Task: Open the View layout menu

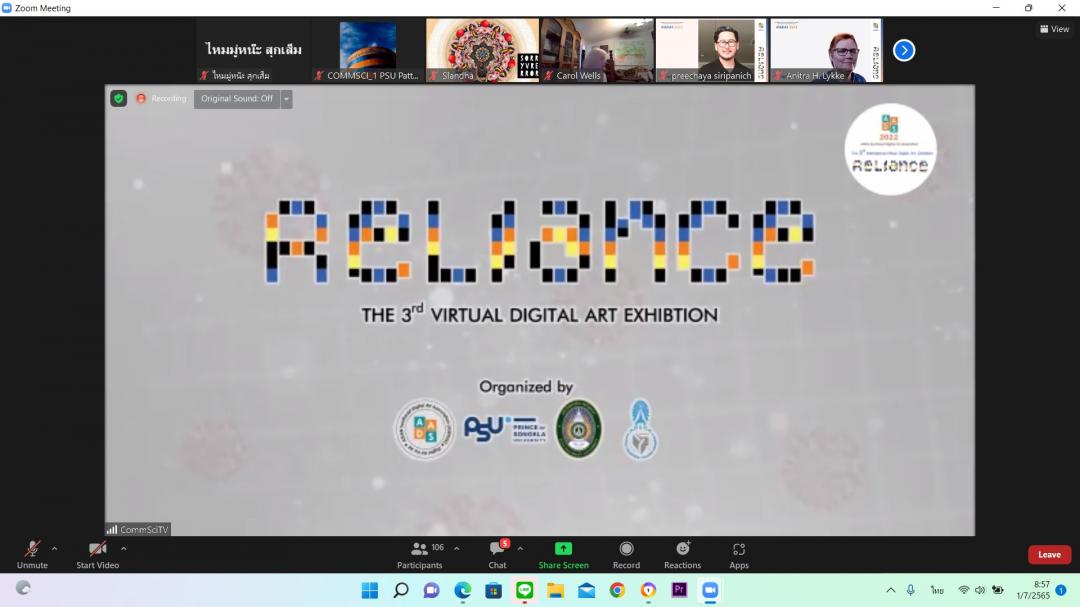Action: coord(1055,29)
